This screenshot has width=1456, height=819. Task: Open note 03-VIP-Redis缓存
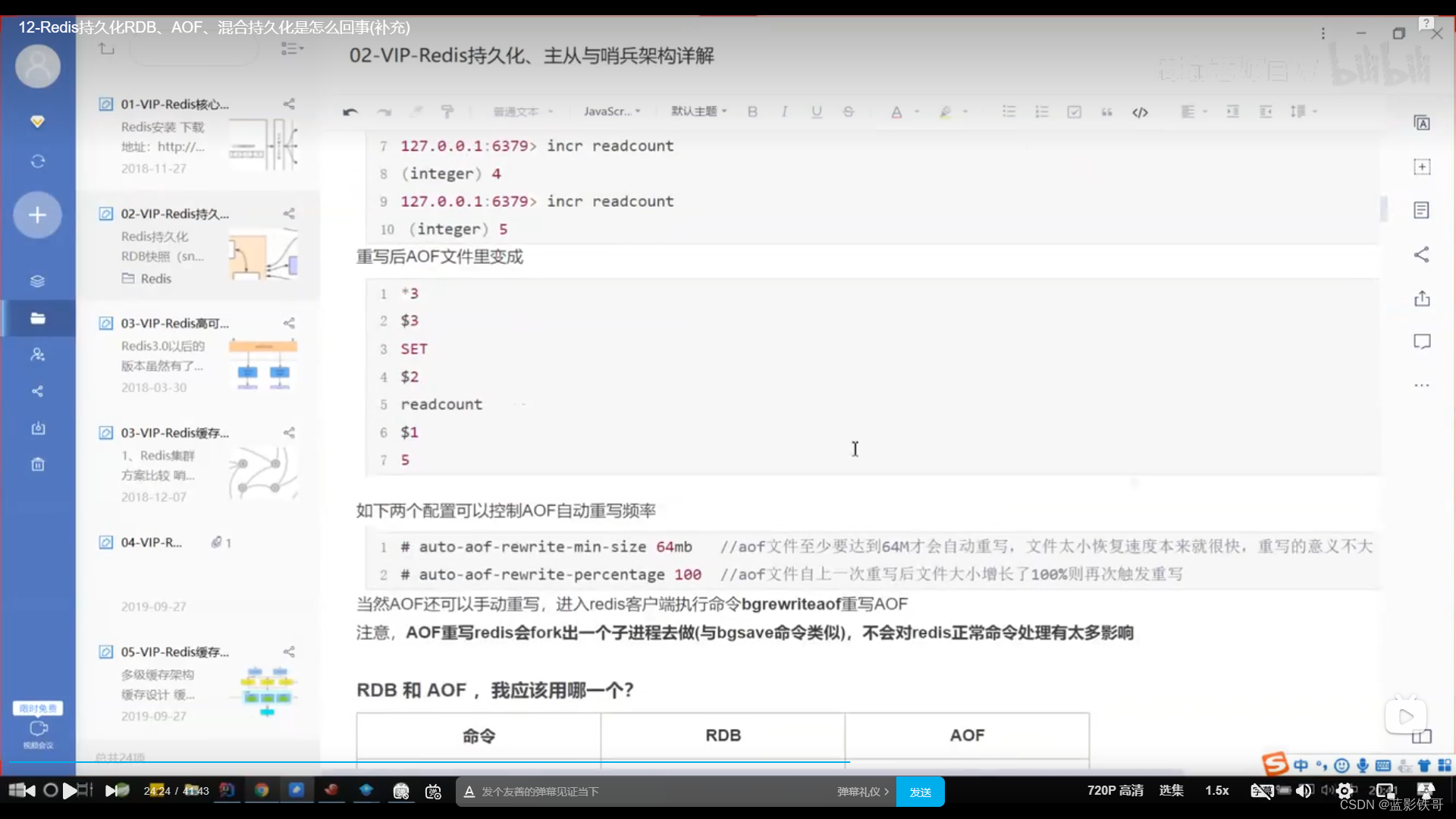click(198, 464)
